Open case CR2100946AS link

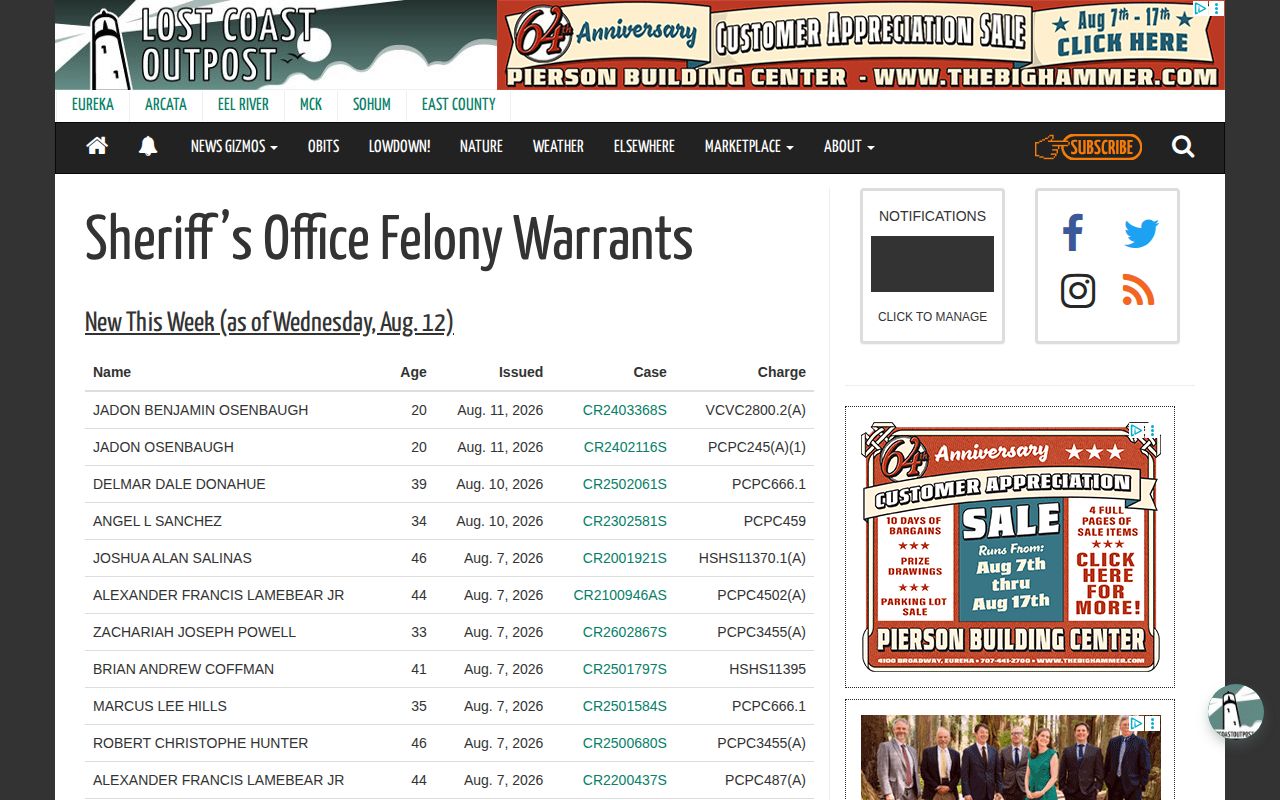(x=620, y=595)
